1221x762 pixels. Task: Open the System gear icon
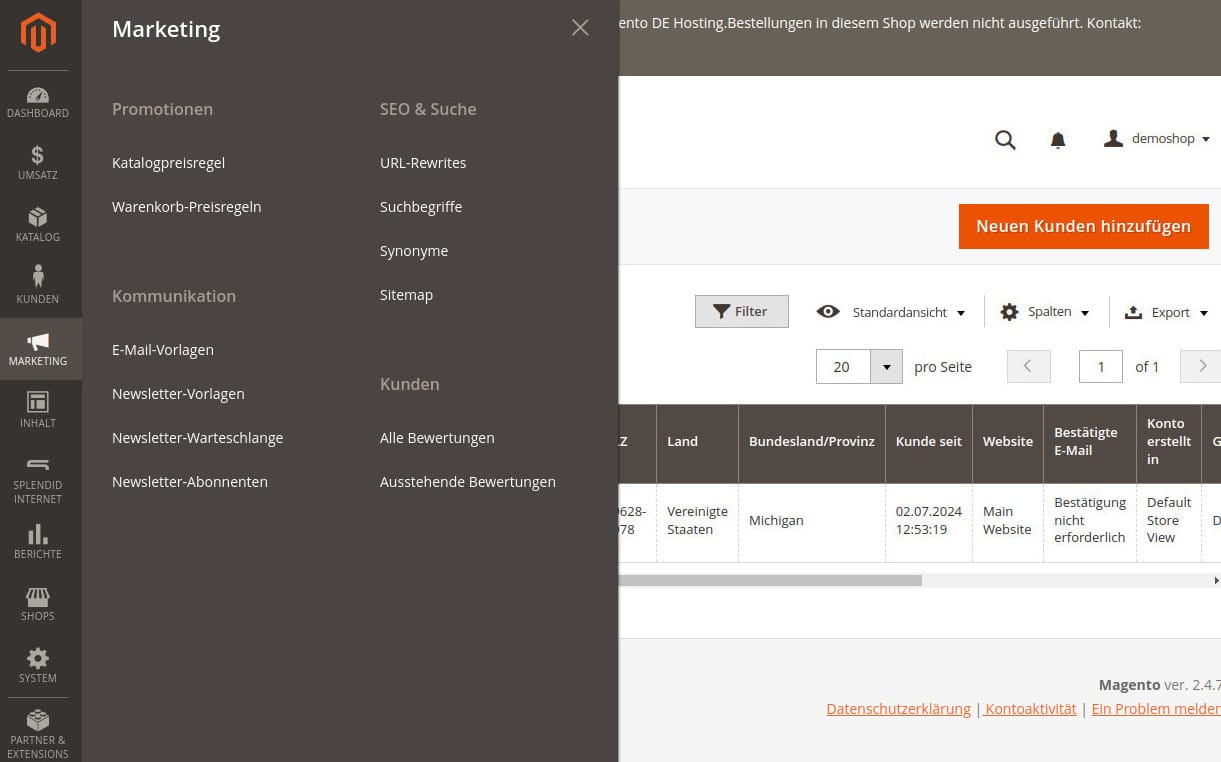click(x=38, y=659)
